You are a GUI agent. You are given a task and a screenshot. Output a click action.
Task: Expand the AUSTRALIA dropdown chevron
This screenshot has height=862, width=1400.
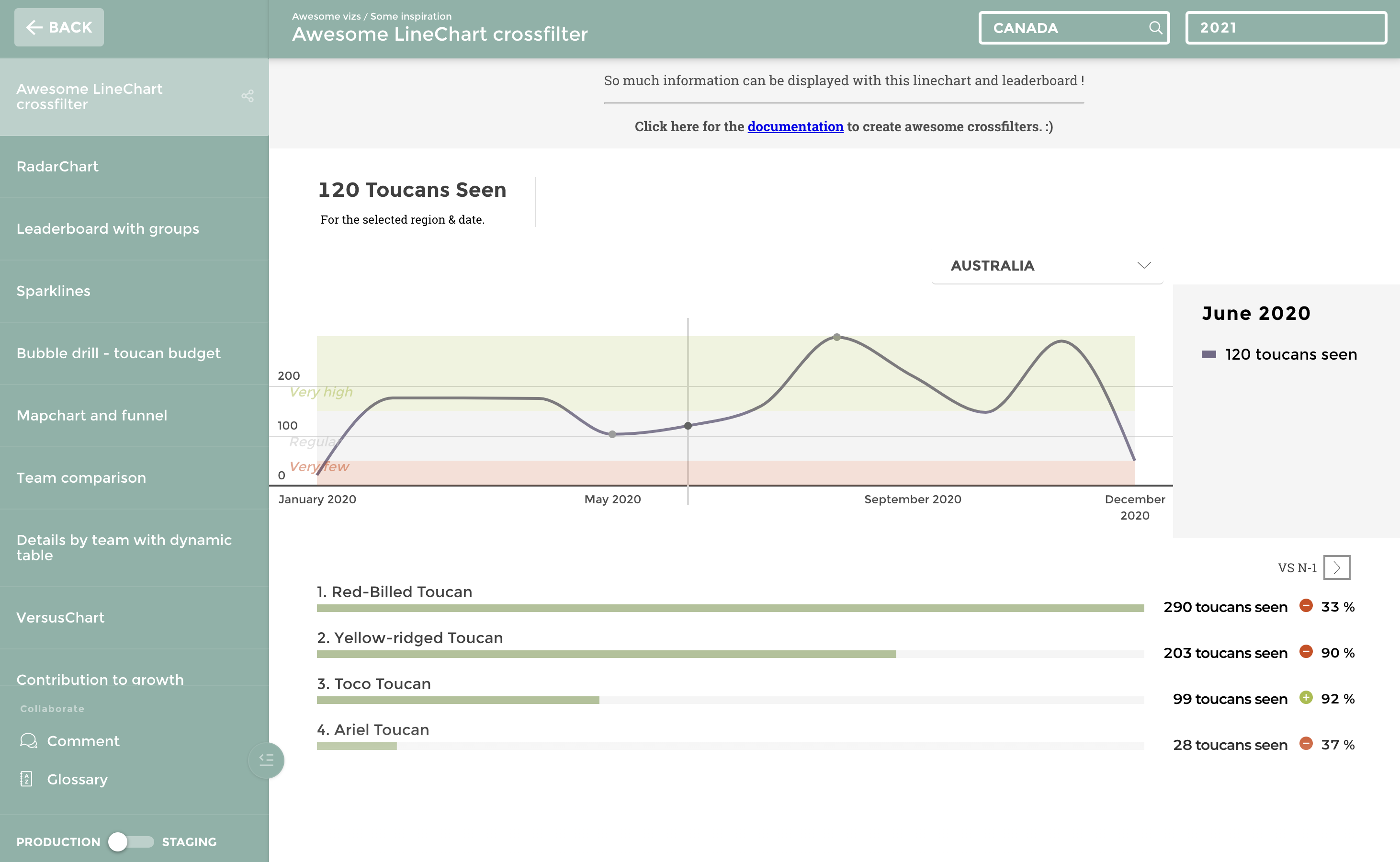point(1143,265)
